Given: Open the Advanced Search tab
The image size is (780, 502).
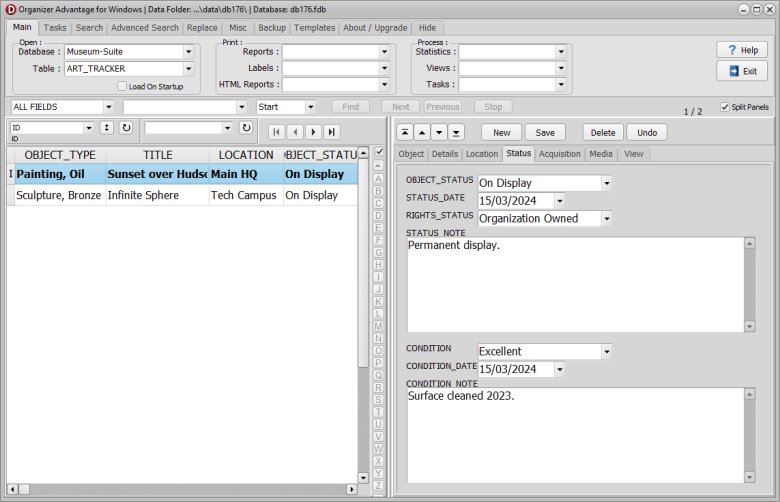Looking at the screenshot, I should tap(145, 28).
